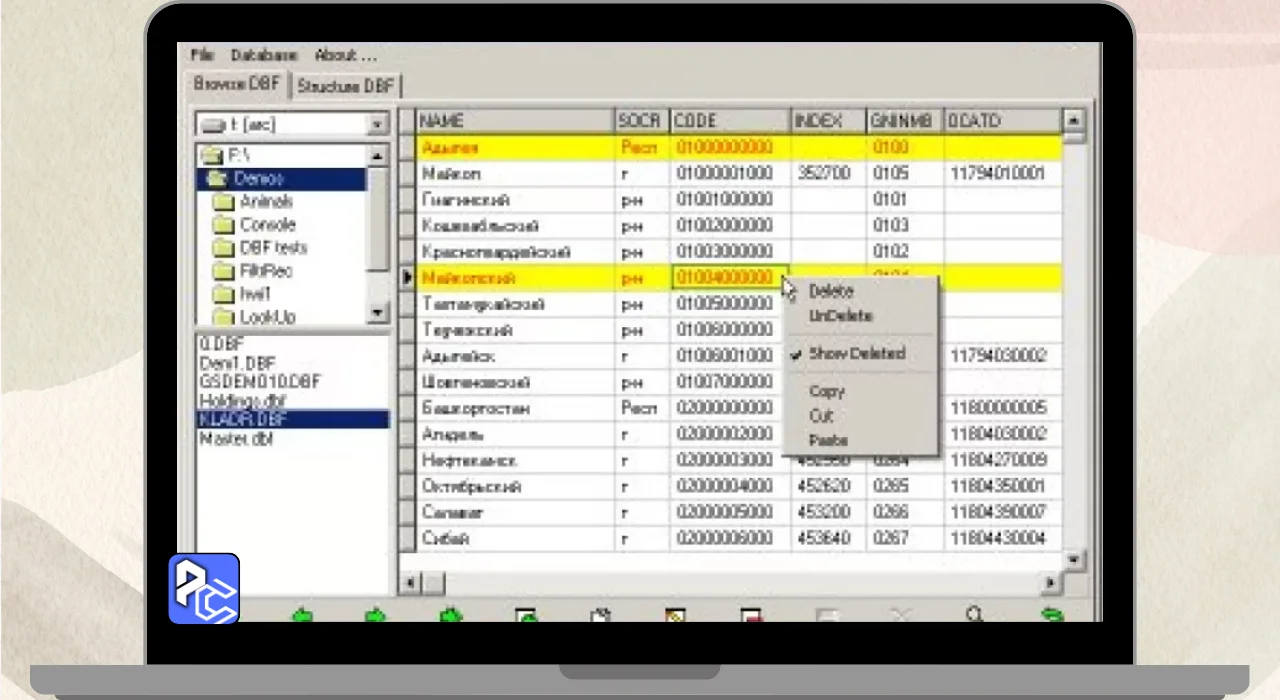Click folder tree scrollbar down arrow
This screenshot has width=1280, height=700.
click(377, 313)
